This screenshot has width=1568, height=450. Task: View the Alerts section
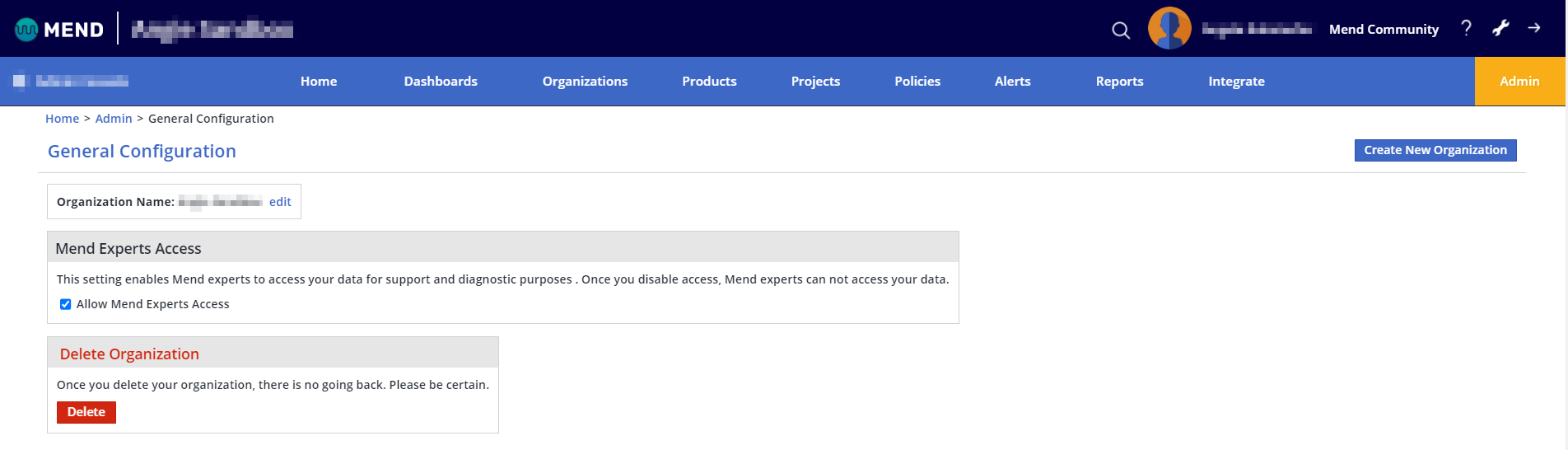coord(1012,82)
